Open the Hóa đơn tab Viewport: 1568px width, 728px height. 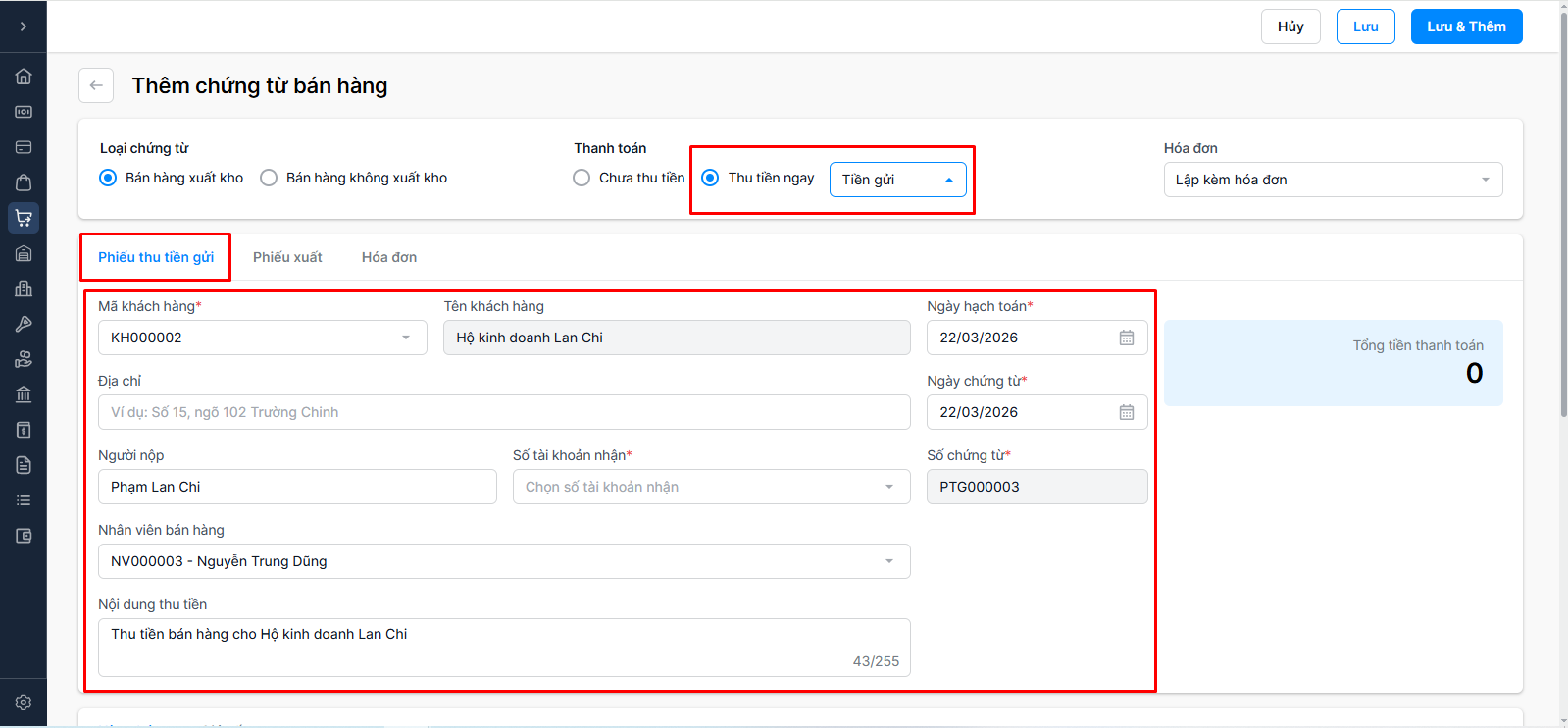click(x=389, y=257)
